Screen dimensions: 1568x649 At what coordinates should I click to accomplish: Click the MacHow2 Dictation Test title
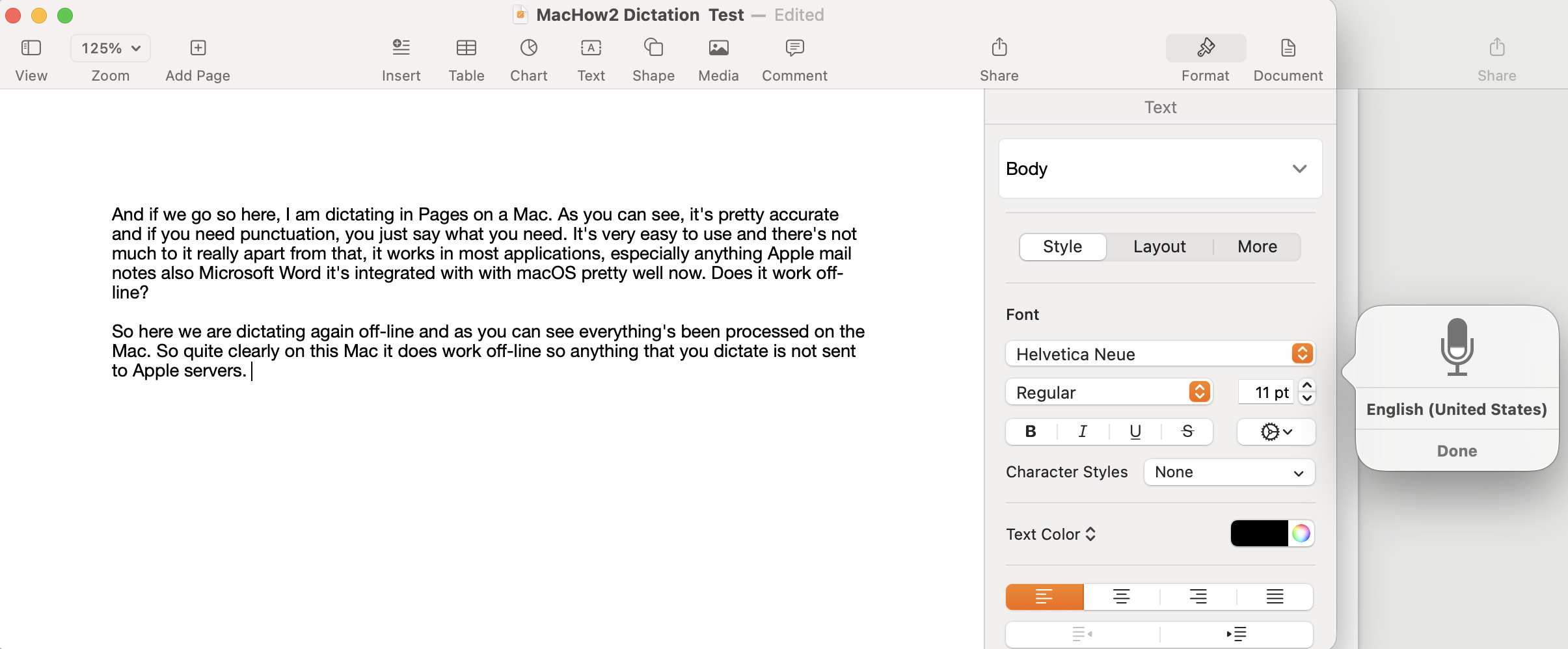(x=640, y=15)
